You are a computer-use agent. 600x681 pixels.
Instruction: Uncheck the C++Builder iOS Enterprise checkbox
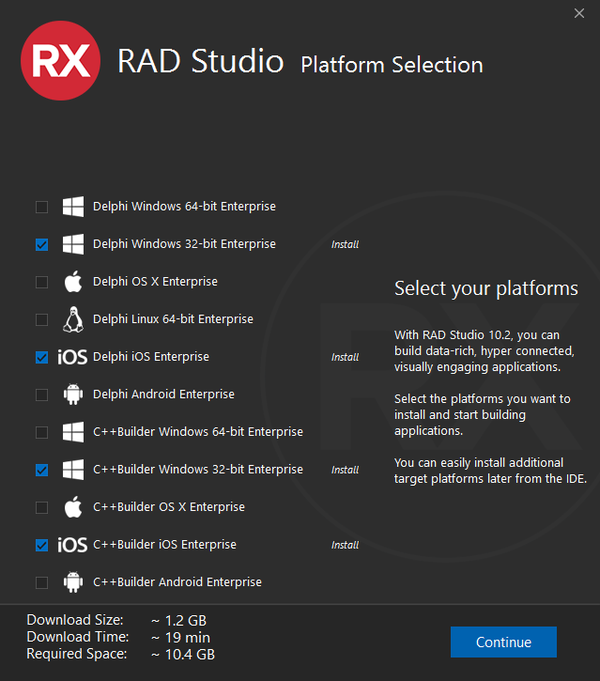(42, 545)
